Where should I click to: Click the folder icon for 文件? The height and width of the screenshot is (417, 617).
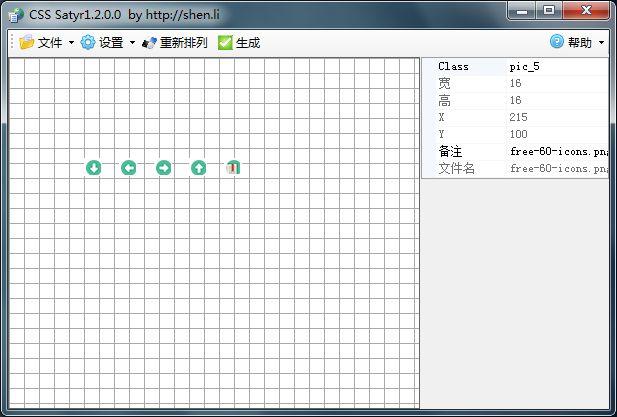(26, 43)
